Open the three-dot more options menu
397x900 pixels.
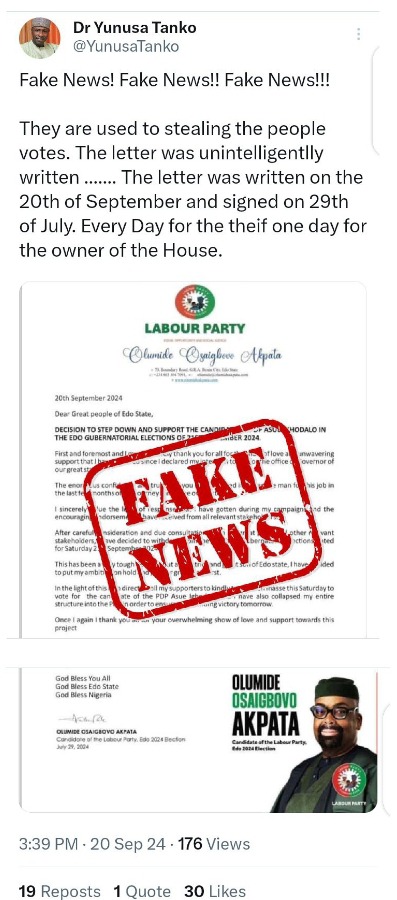coord(359,34)
